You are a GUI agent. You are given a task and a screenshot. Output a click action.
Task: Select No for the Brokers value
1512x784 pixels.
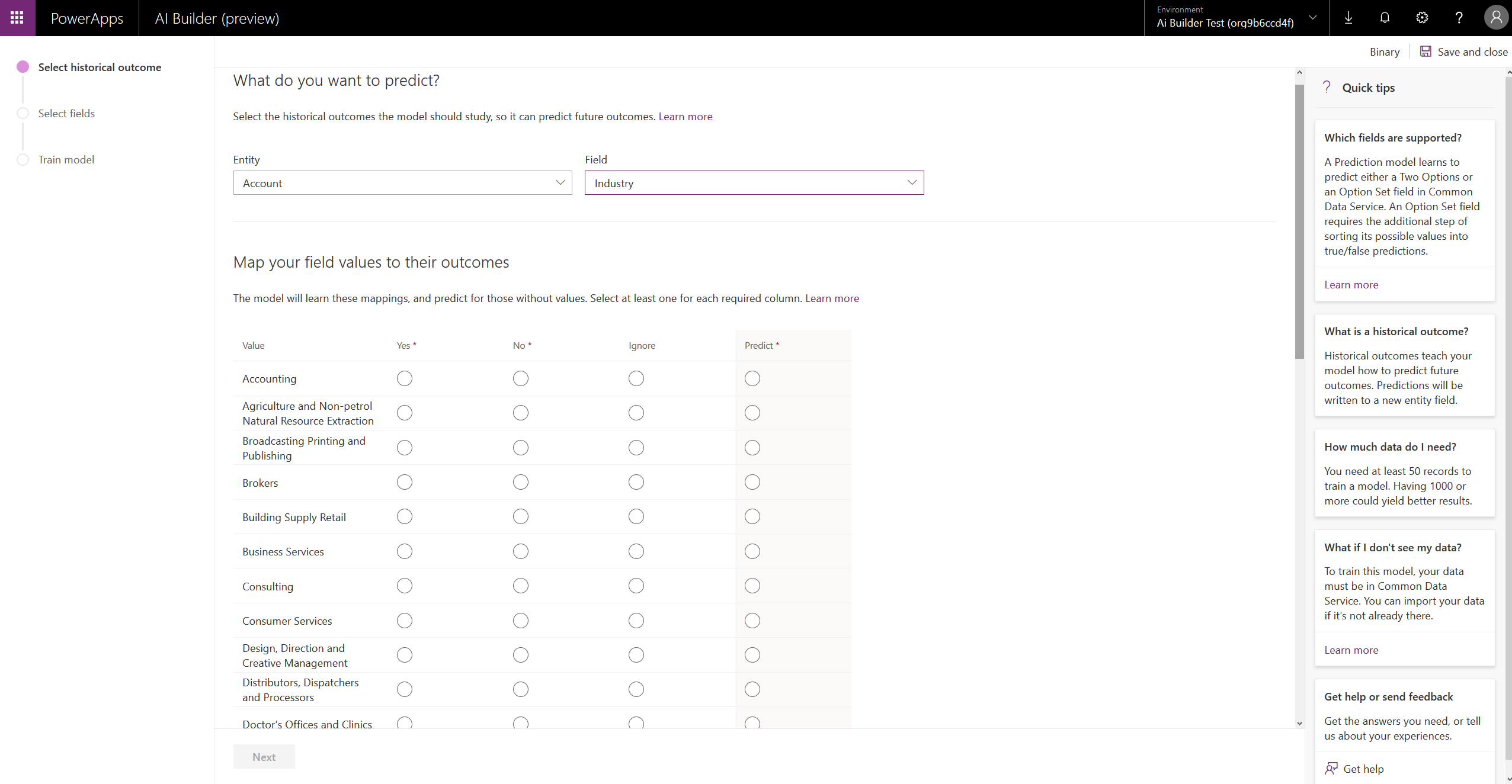coord(520,482)
